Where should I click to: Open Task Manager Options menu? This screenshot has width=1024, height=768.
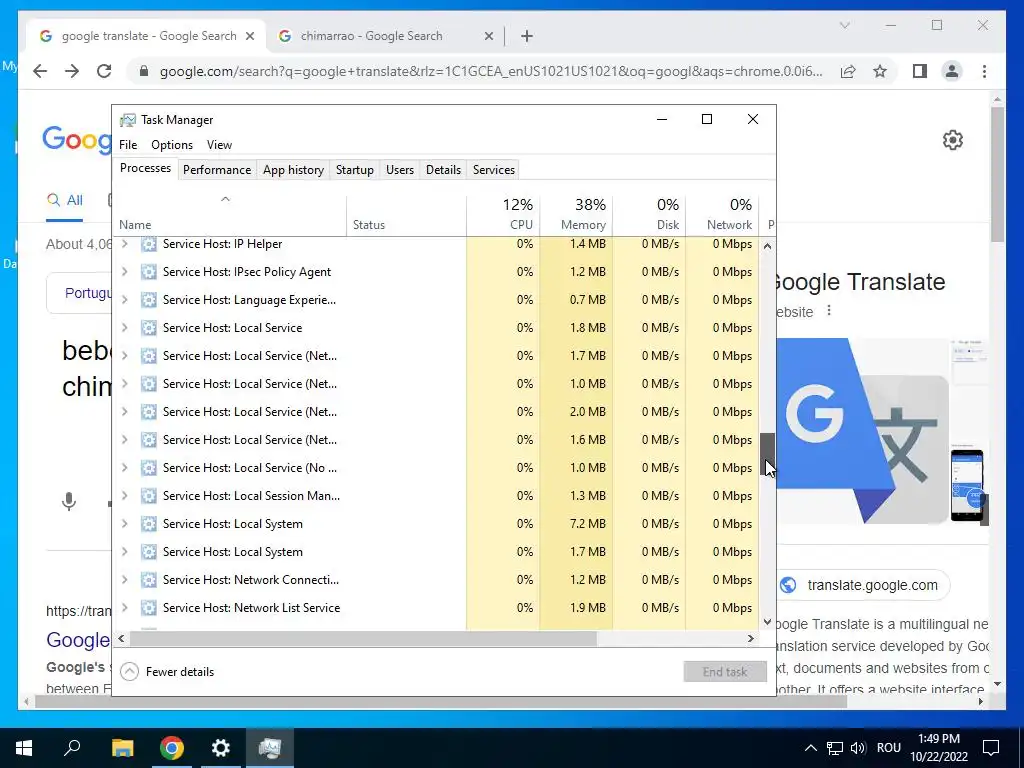tap(172, 145)
